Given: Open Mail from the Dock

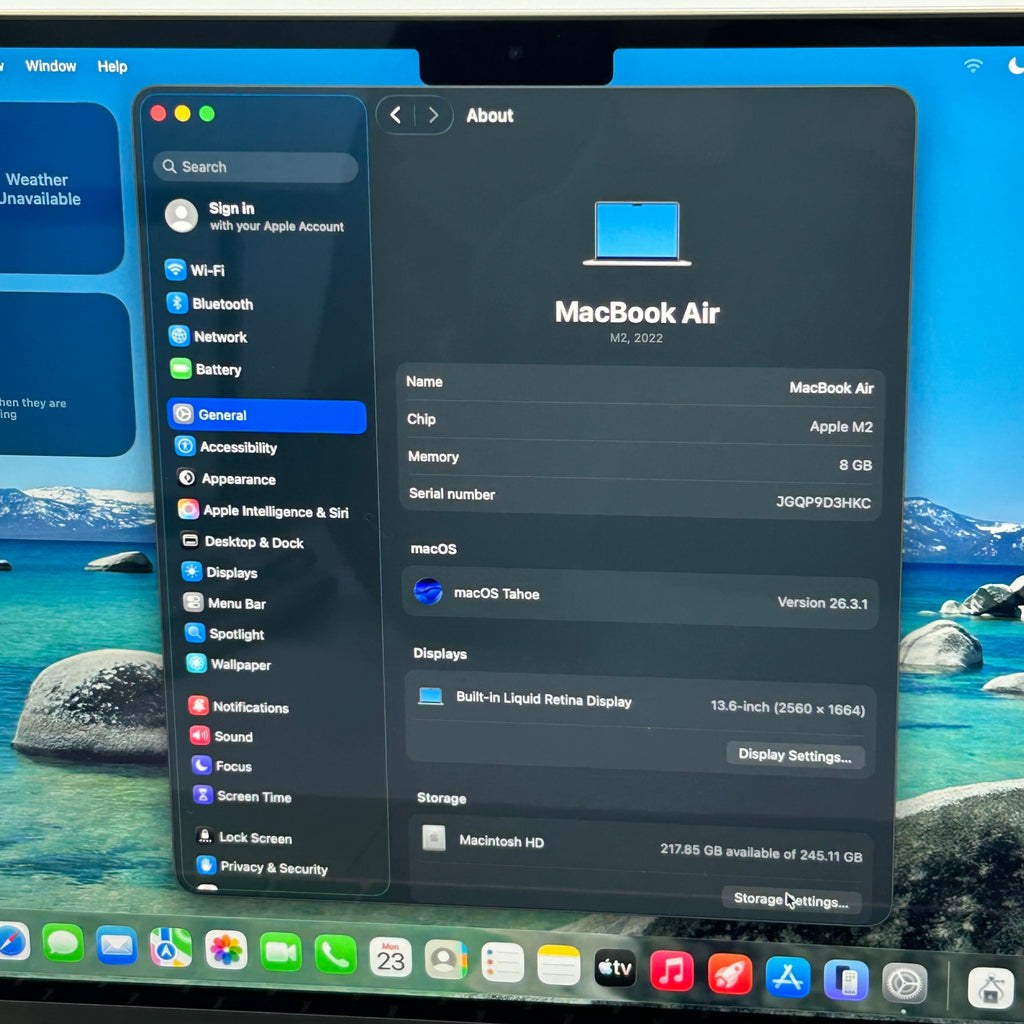Looking at the screenshot, I should tap(116, 946).
